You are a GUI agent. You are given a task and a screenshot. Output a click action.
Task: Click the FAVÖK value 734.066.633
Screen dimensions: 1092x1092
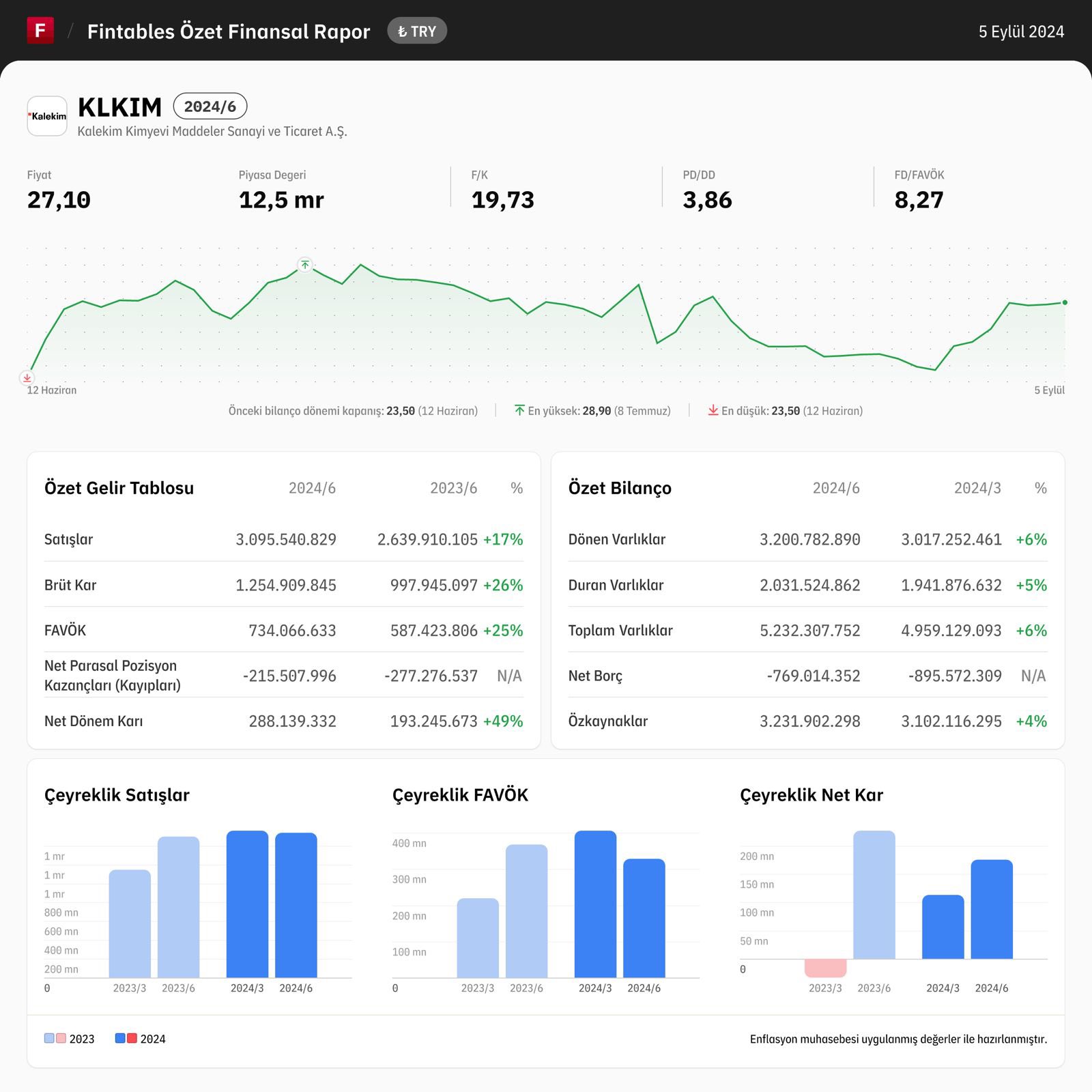tap(292, 630)
